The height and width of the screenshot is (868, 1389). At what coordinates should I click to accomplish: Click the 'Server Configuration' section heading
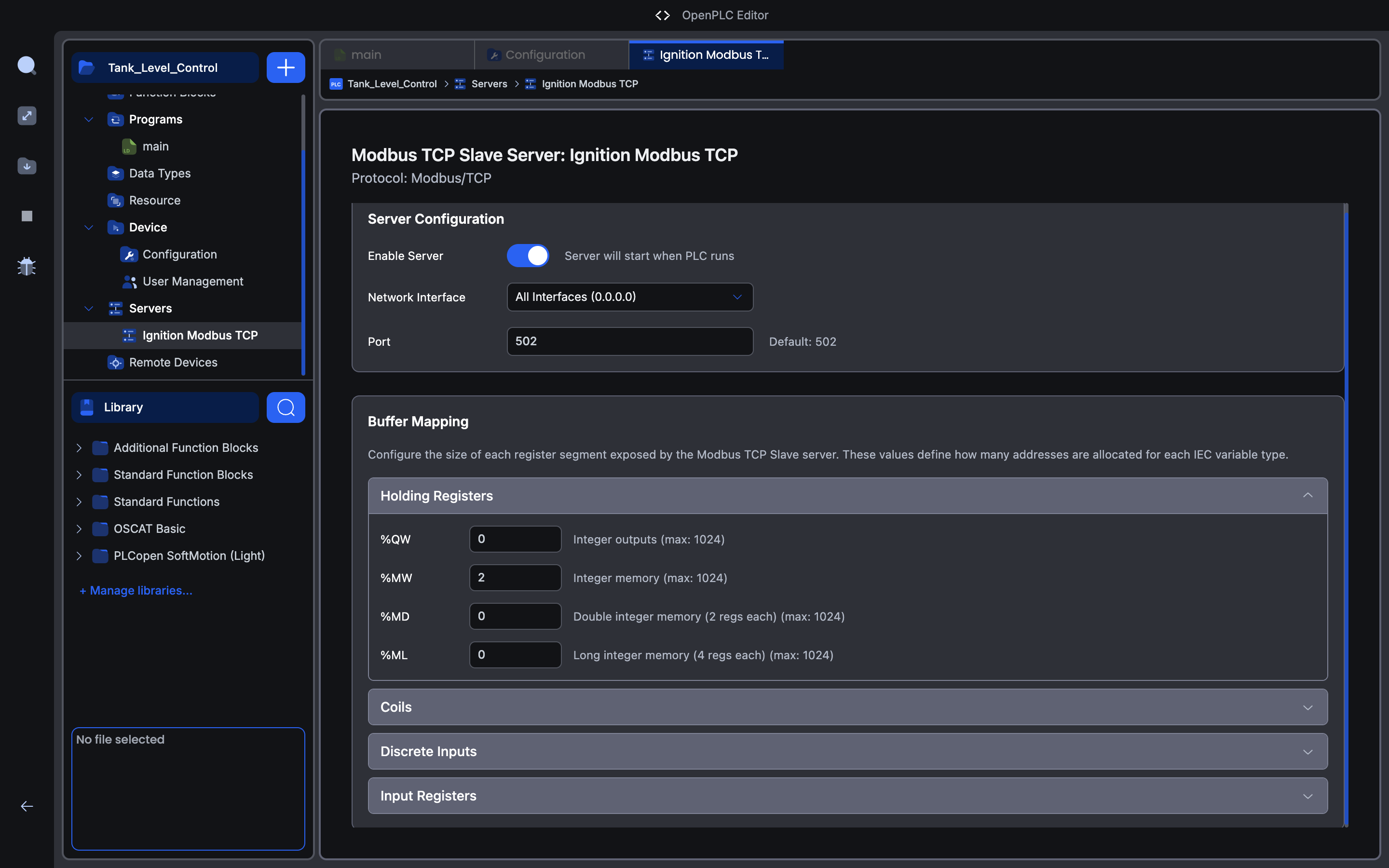pyautogui.click(x=436, y=219)
